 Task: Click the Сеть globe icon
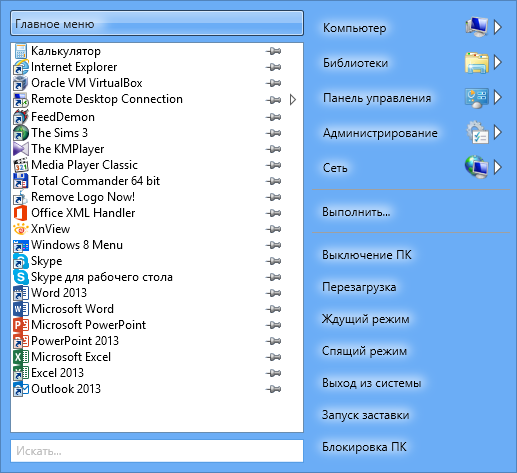[x=477, y=167]
